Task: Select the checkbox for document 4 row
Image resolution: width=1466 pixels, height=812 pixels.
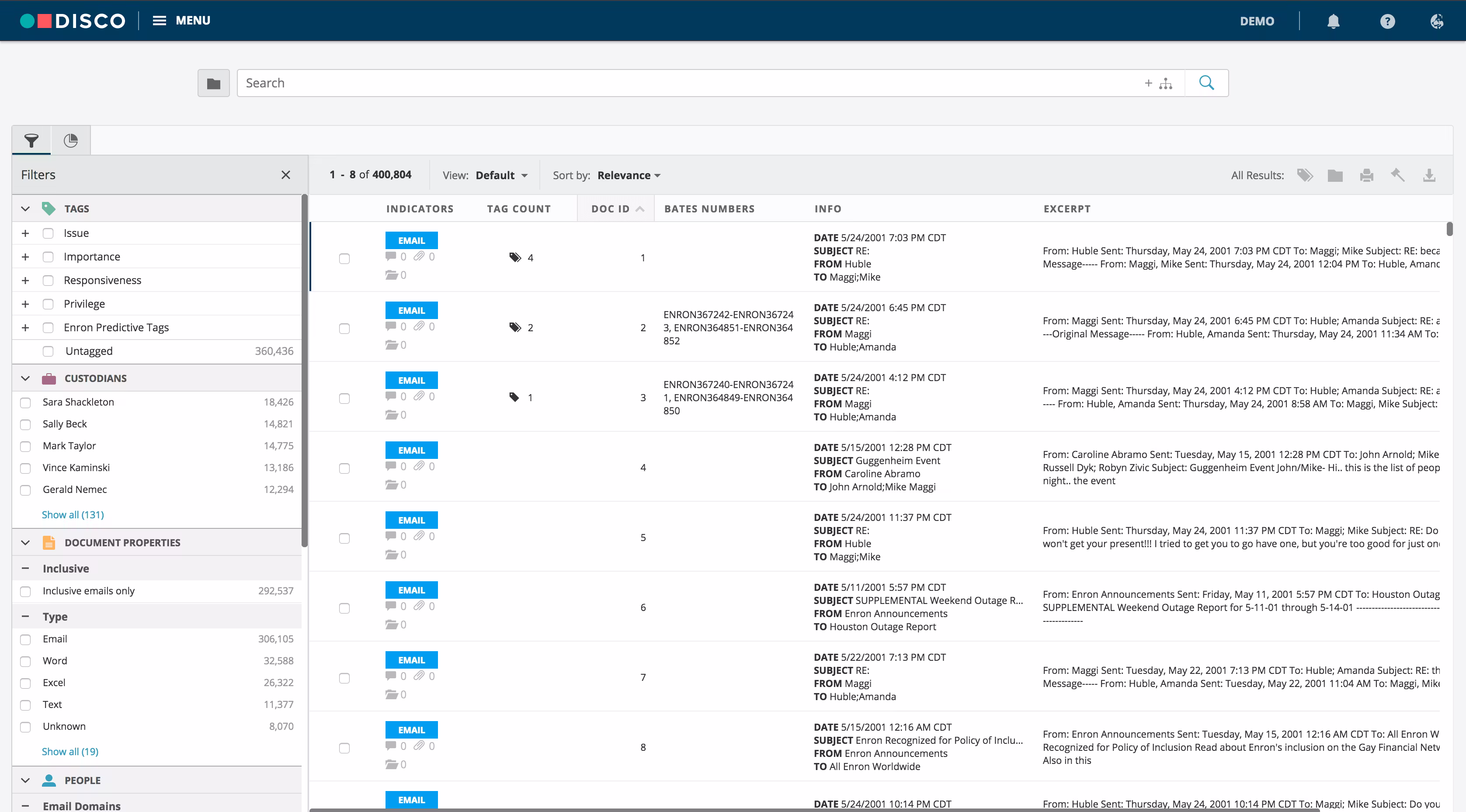Action: click(344, 468)
